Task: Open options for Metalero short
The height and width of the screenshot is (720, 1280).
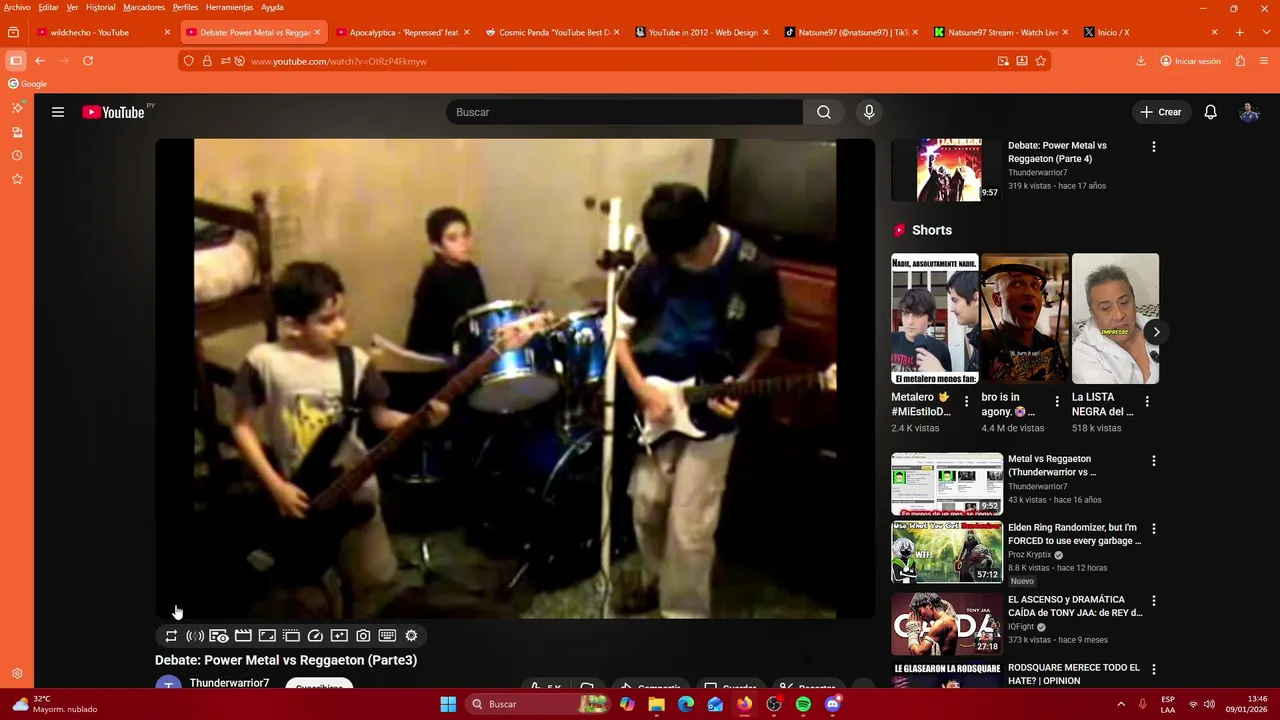Action: coord(966,401)
